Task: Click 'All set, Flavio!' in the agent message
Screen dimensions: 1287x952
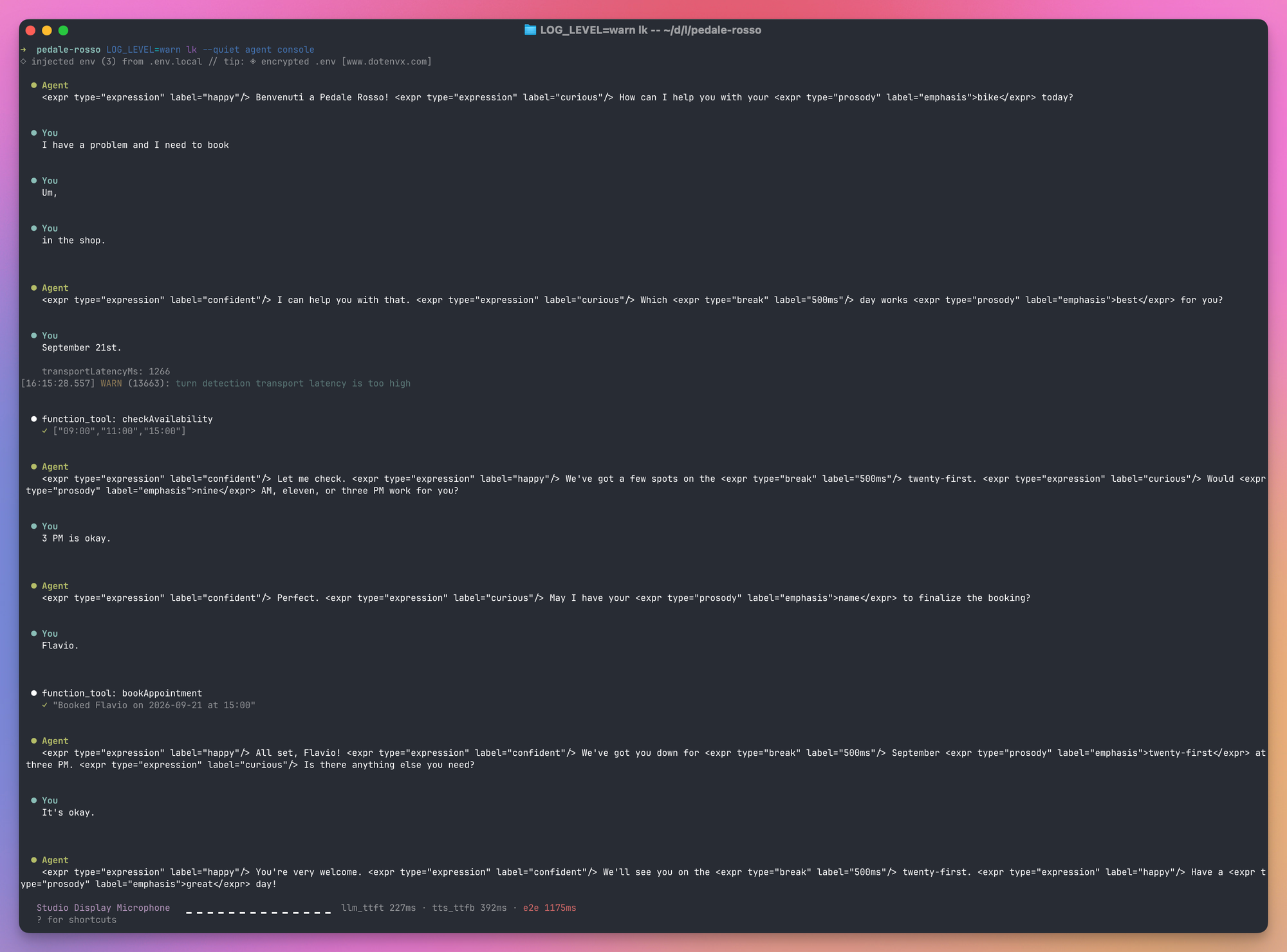Action: click(298, 753)
